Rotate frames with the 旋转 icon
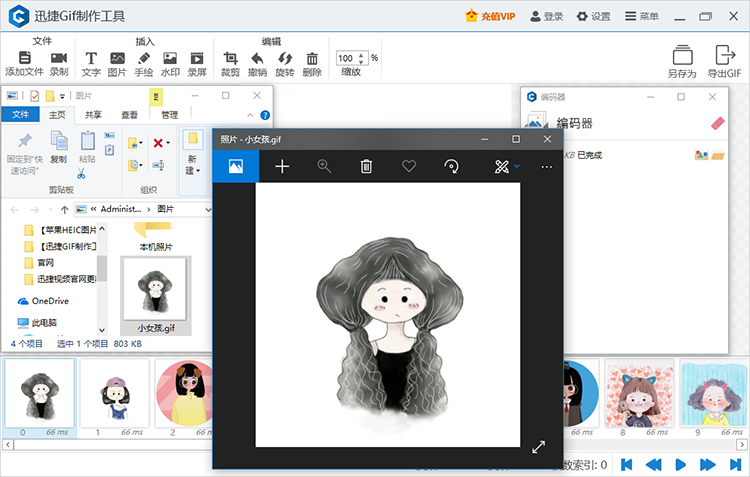Screen dimensions: 750x477 pos(285,58)
